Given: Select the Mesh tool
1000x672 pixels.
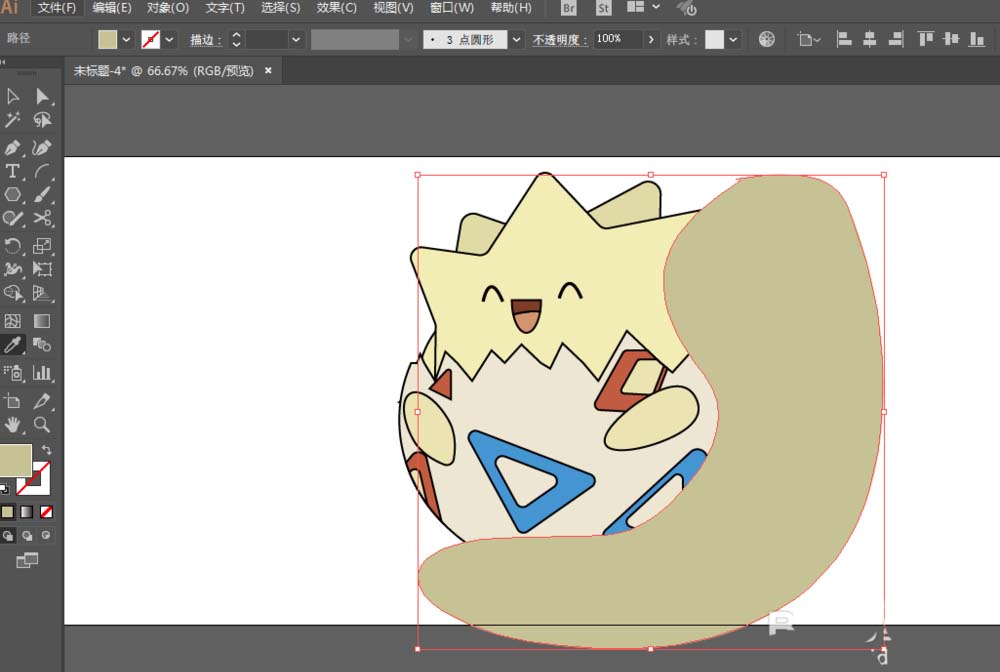Looking at the screenshot, I should [x=13, y=321].
